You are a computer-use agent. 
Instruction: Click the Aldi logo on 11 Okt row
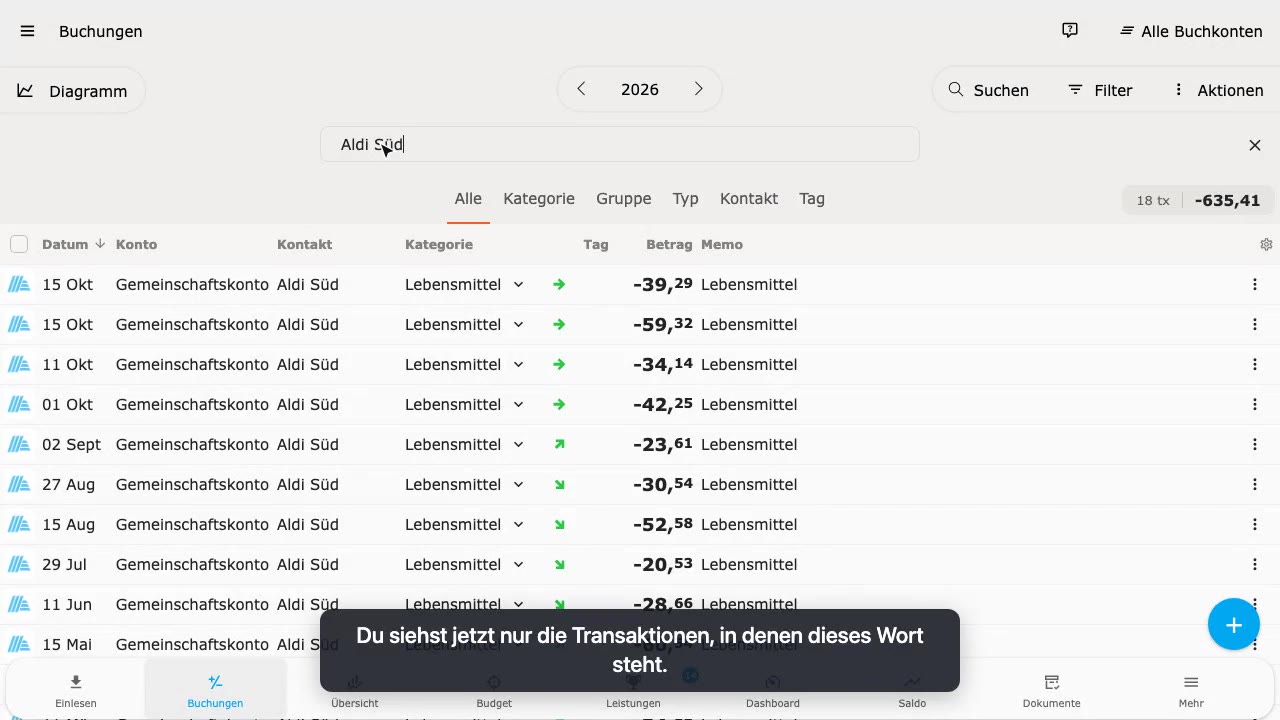pos(19,364)
